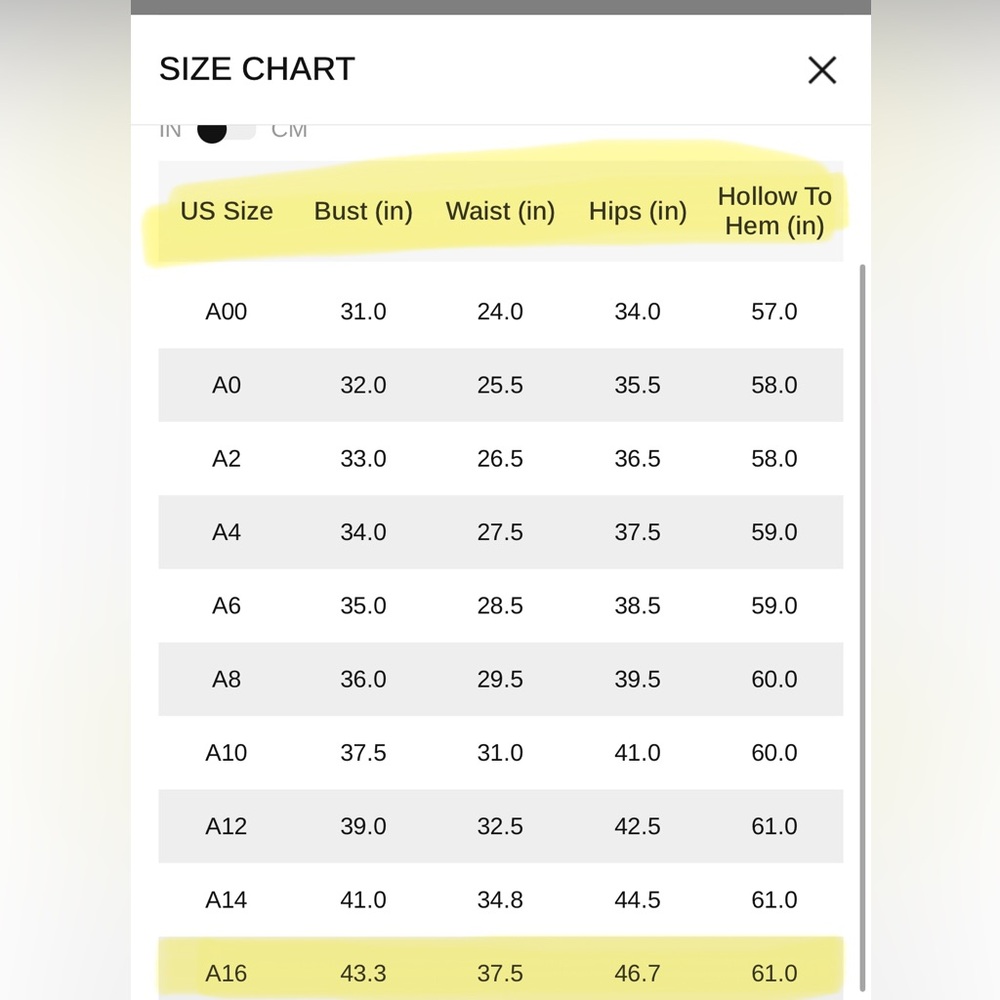The height and width of the screenshot is (1000, 1000).
Task: Select the A4 size row
Action: point(501,532)
